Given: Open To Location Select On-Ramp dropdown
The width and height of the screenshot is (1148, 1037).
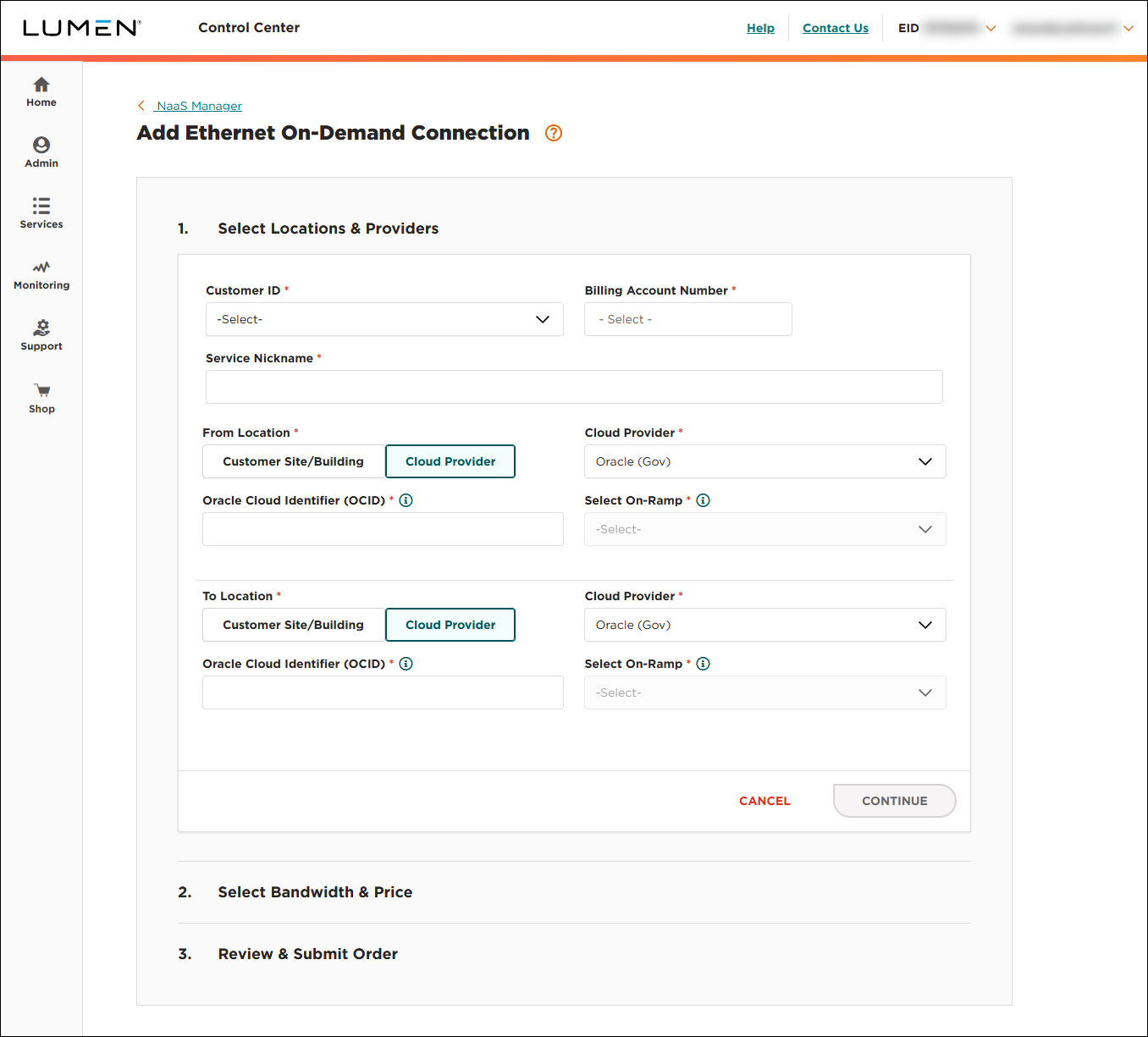Looking at the screenshot, I should [765, 692].
